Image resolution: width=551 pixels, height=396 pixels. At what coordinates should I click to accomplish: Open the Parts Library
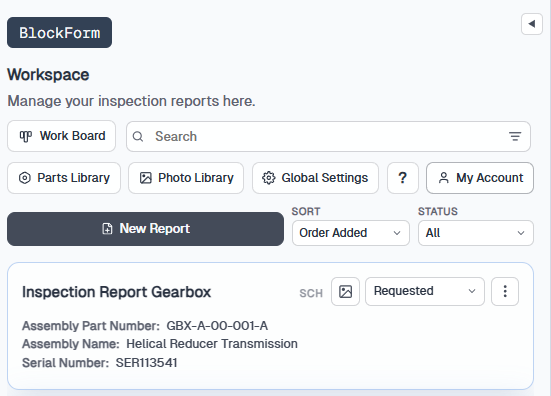64,178
